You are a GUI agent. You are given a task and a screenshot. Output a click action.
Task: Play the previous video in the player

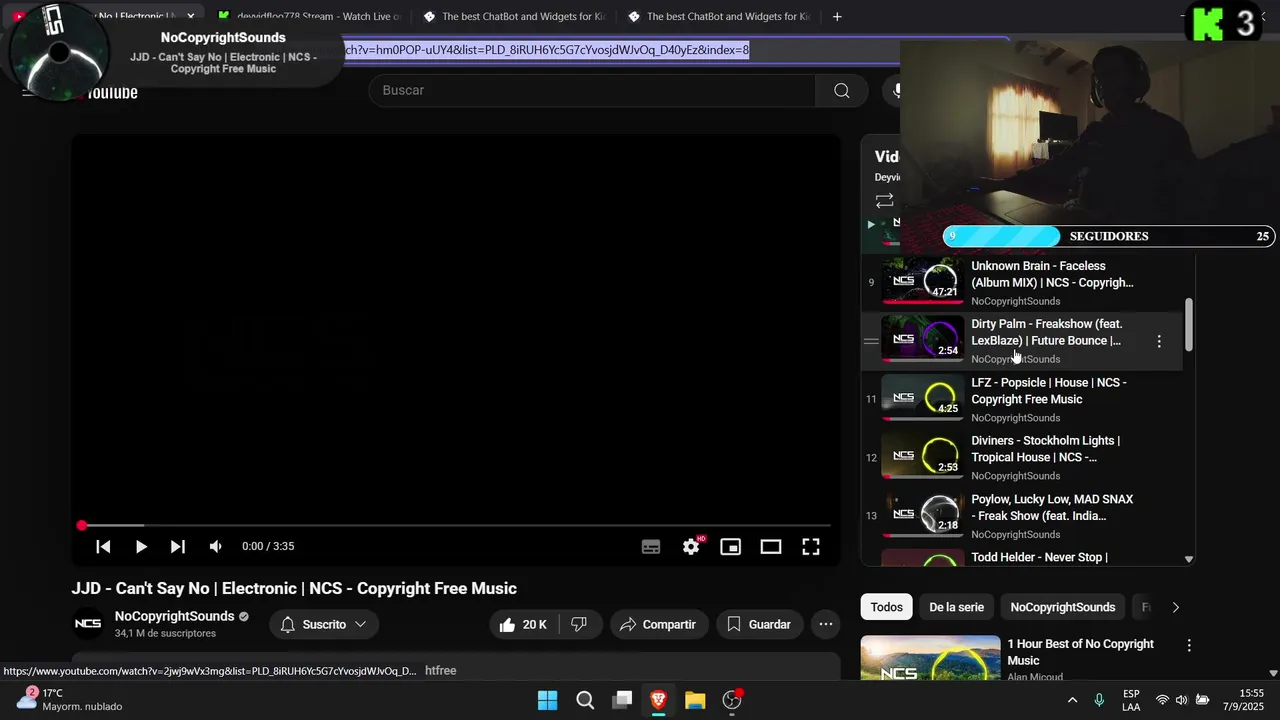click(103, 546)
